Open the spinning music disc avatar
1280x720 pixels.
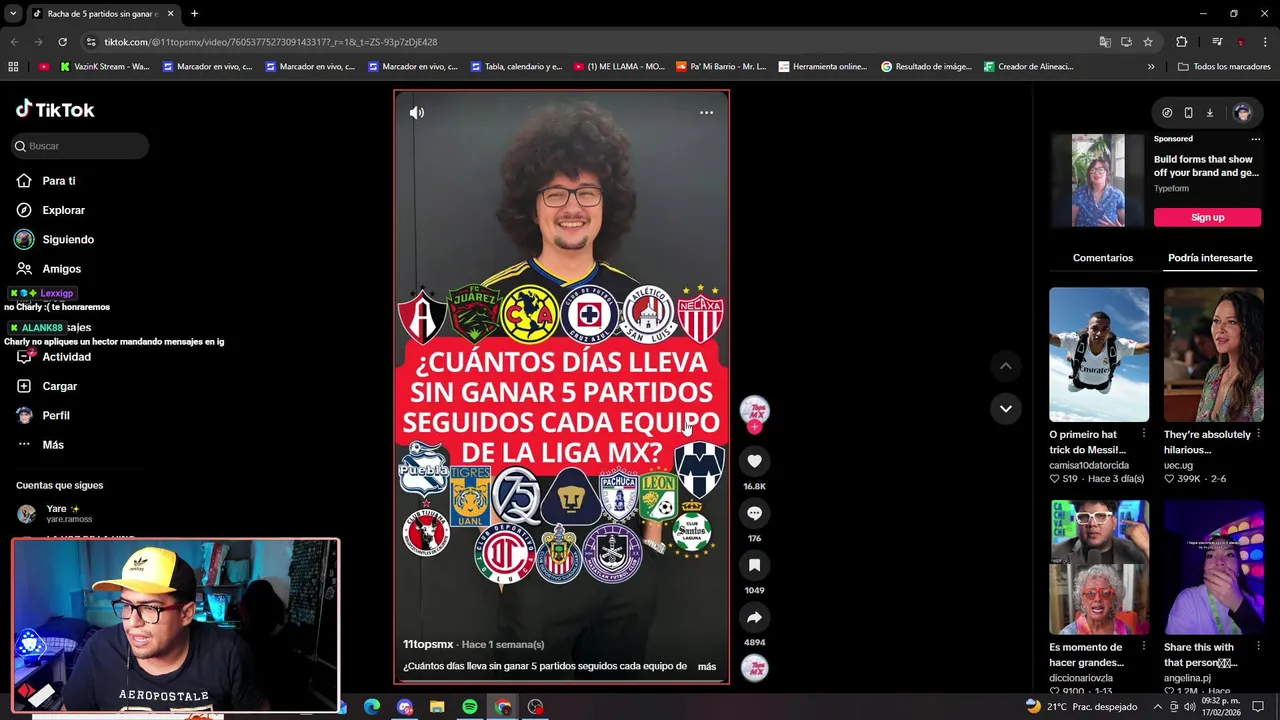pyautogui.click(x=754, y=667)
